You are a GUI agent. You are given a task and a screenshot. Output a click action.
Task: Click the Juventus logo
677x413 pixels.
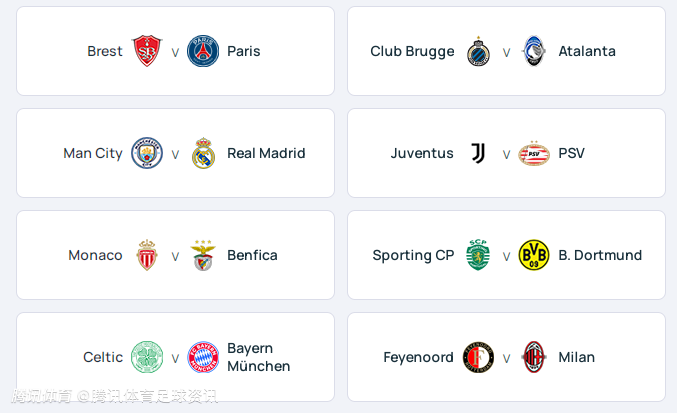[x=478, y=153]
